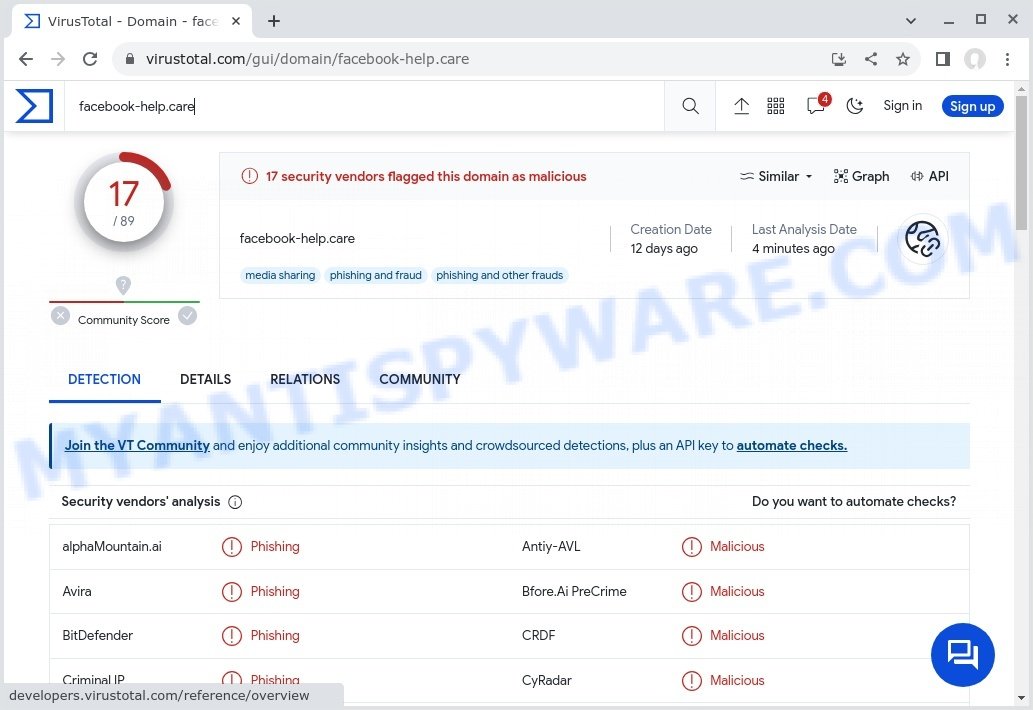Viewport: 1033px width, 710px height.
Task: Bookmark this page with star icon
Action: pos(903,59)
